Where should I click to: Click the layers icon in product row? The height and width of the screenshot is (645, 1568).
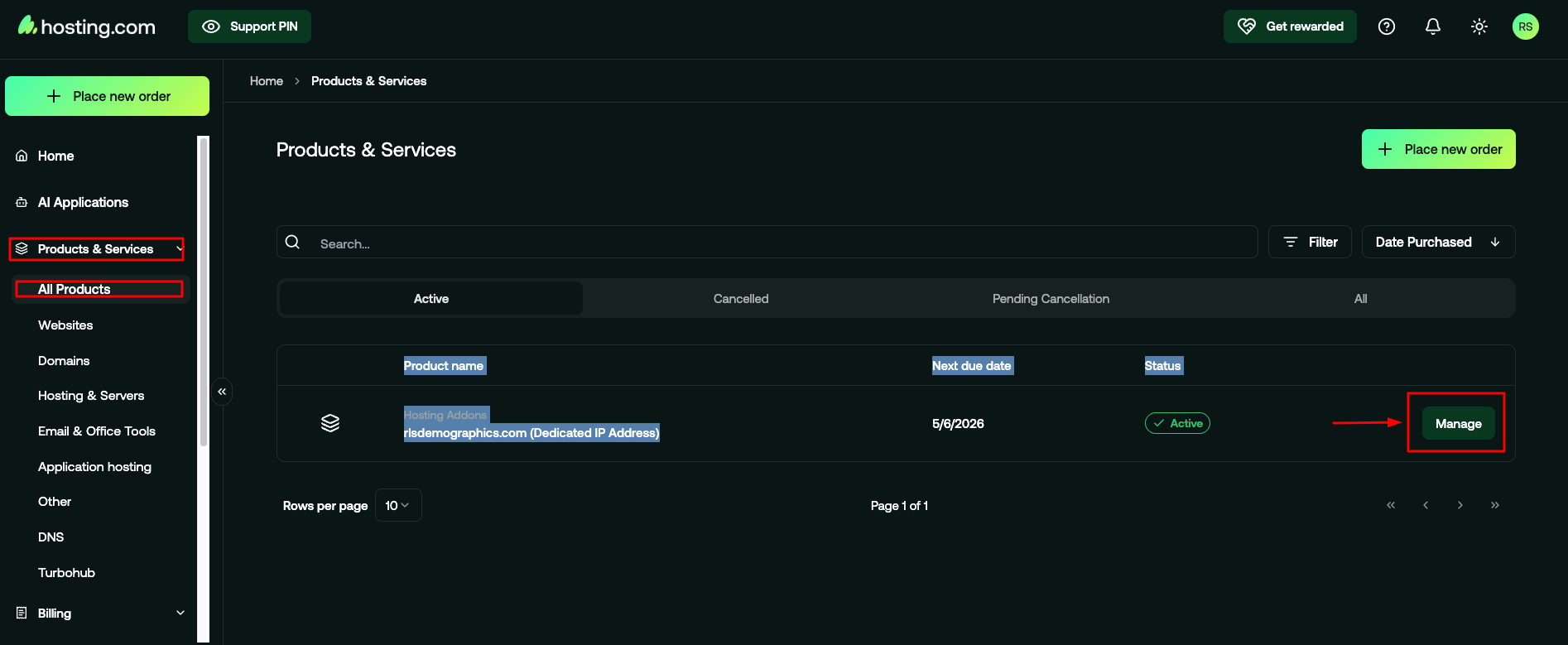pos(330,423)
